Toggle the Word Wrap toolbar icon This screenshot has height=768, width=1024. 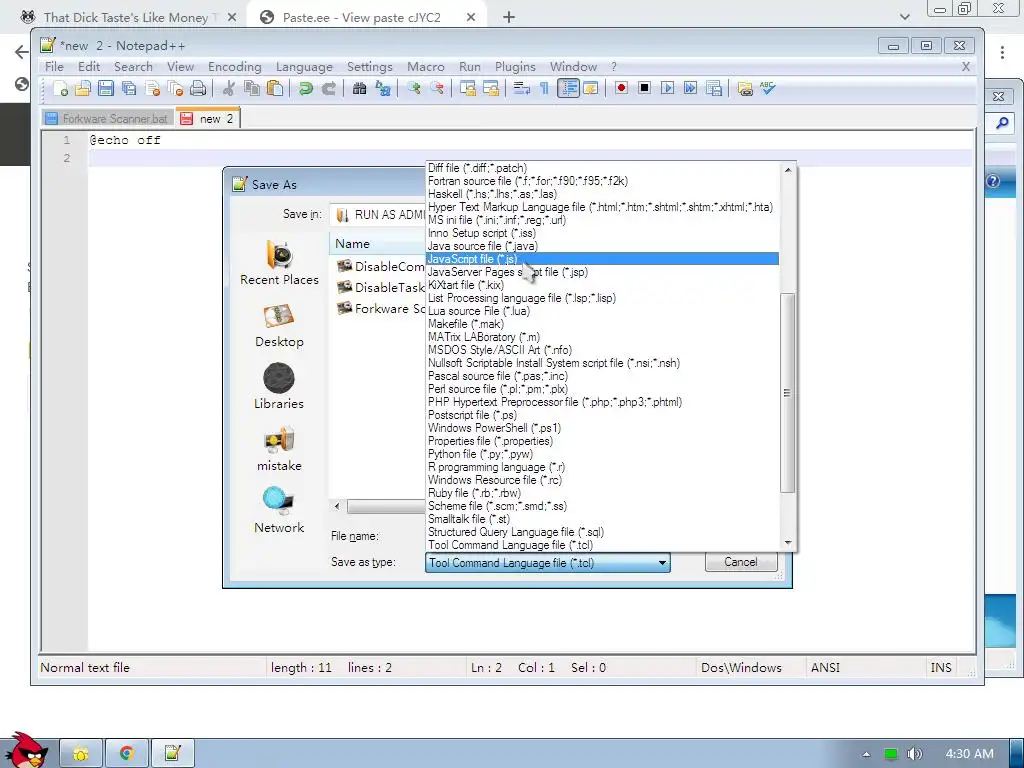point(521,88)
